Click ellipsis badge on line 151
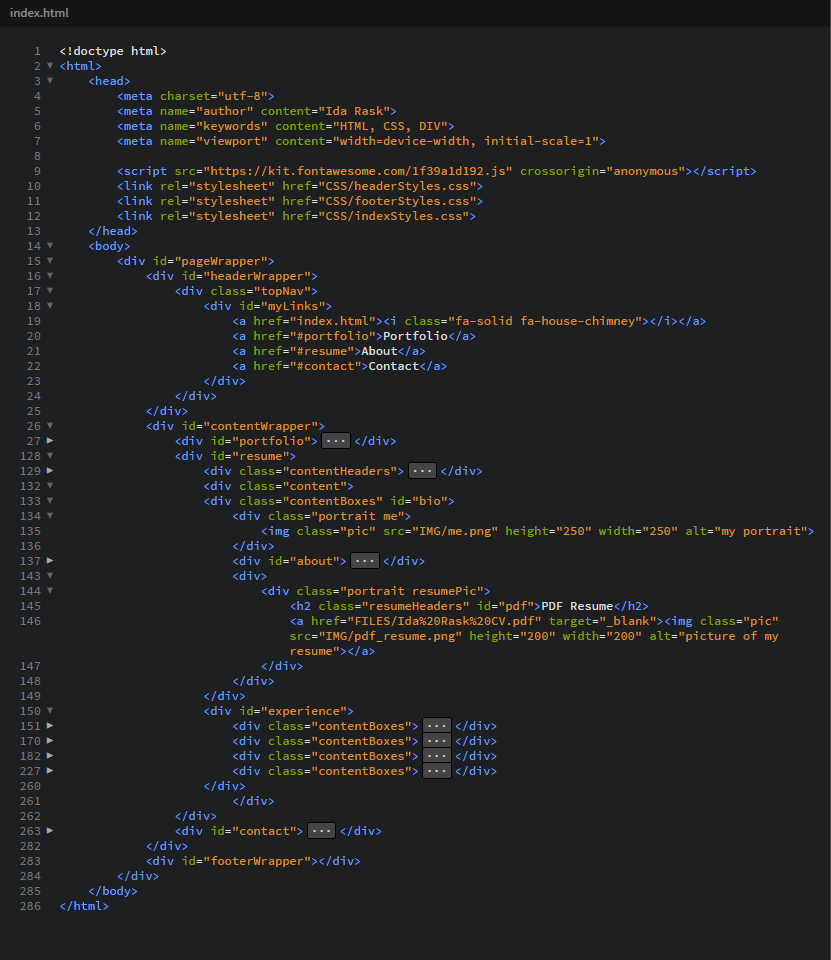This screenshot has width=831, height=960. pos(437,726)
